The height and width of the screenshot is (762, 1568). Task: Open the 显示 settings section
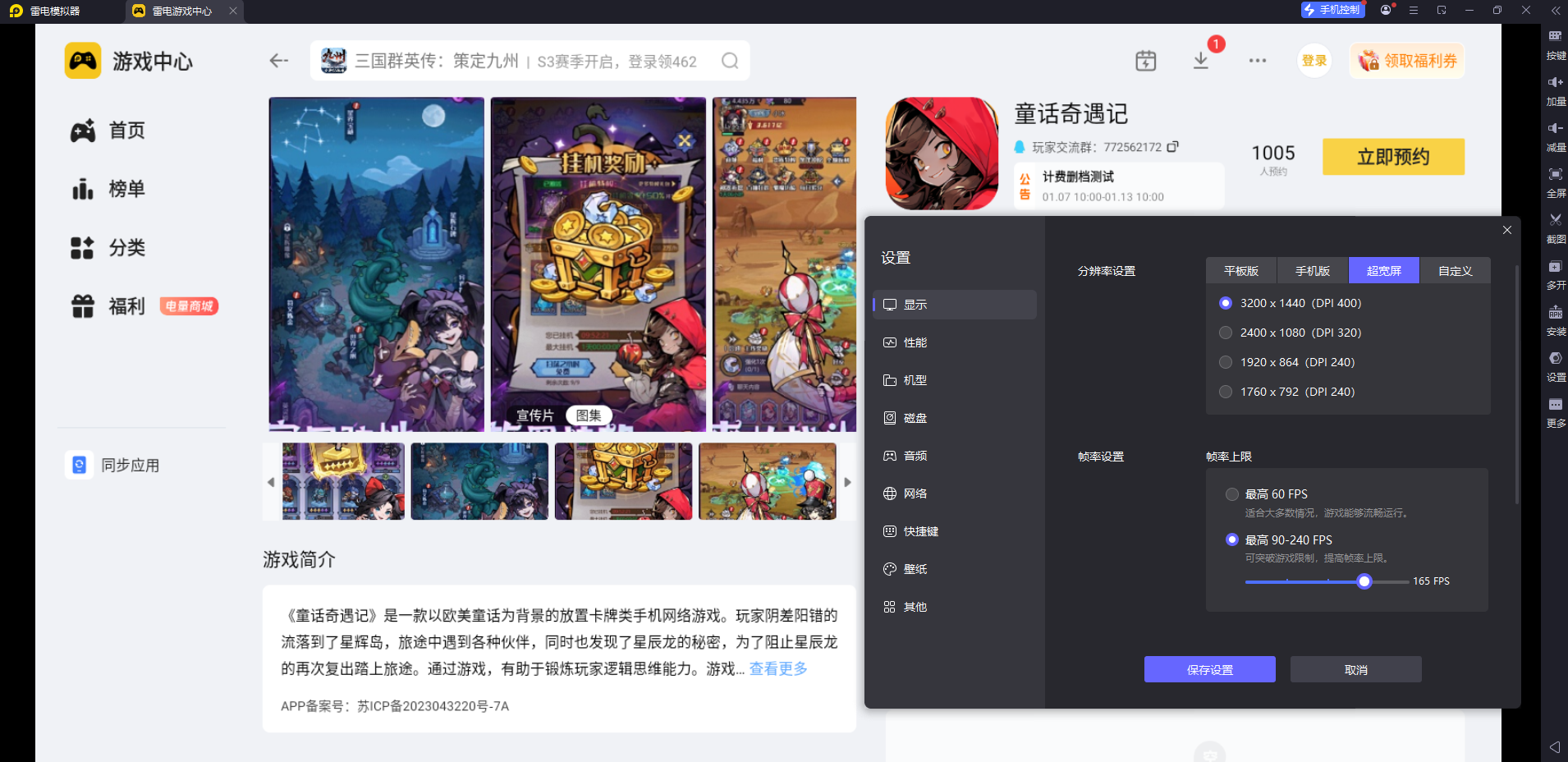955,305
